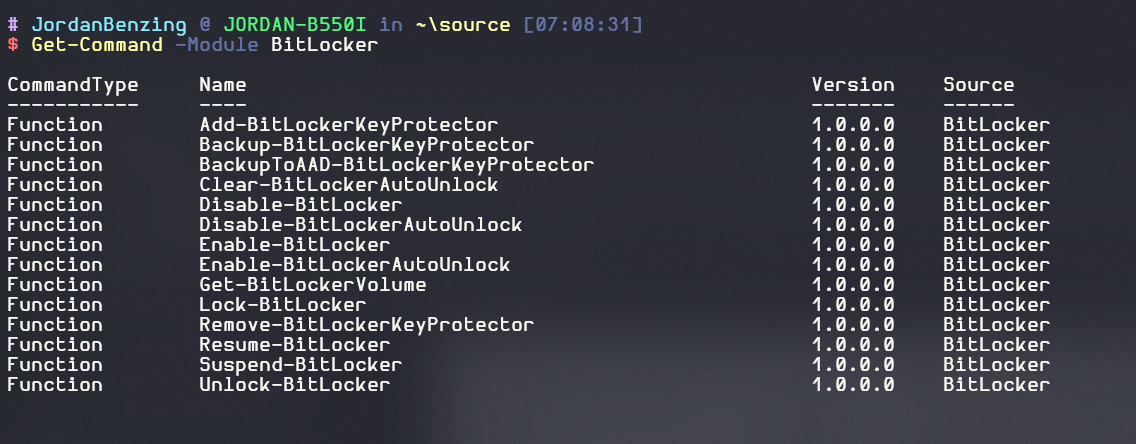Click the Enable-BitLocker function name
Image resolution: width=1136 pixels, height=444 pixels.
294,245
